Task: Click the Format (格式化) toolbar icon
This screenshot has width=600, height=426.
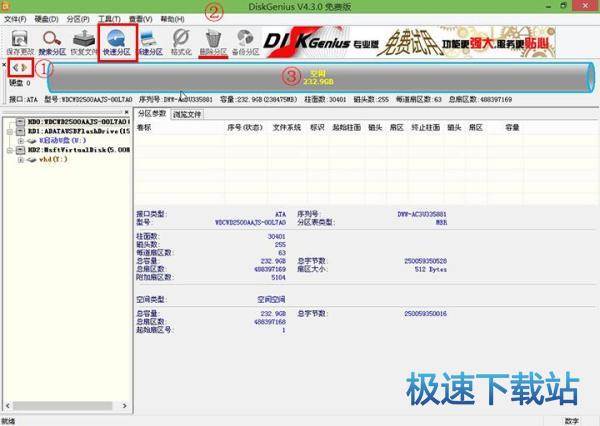Action: tap(181, 42)
